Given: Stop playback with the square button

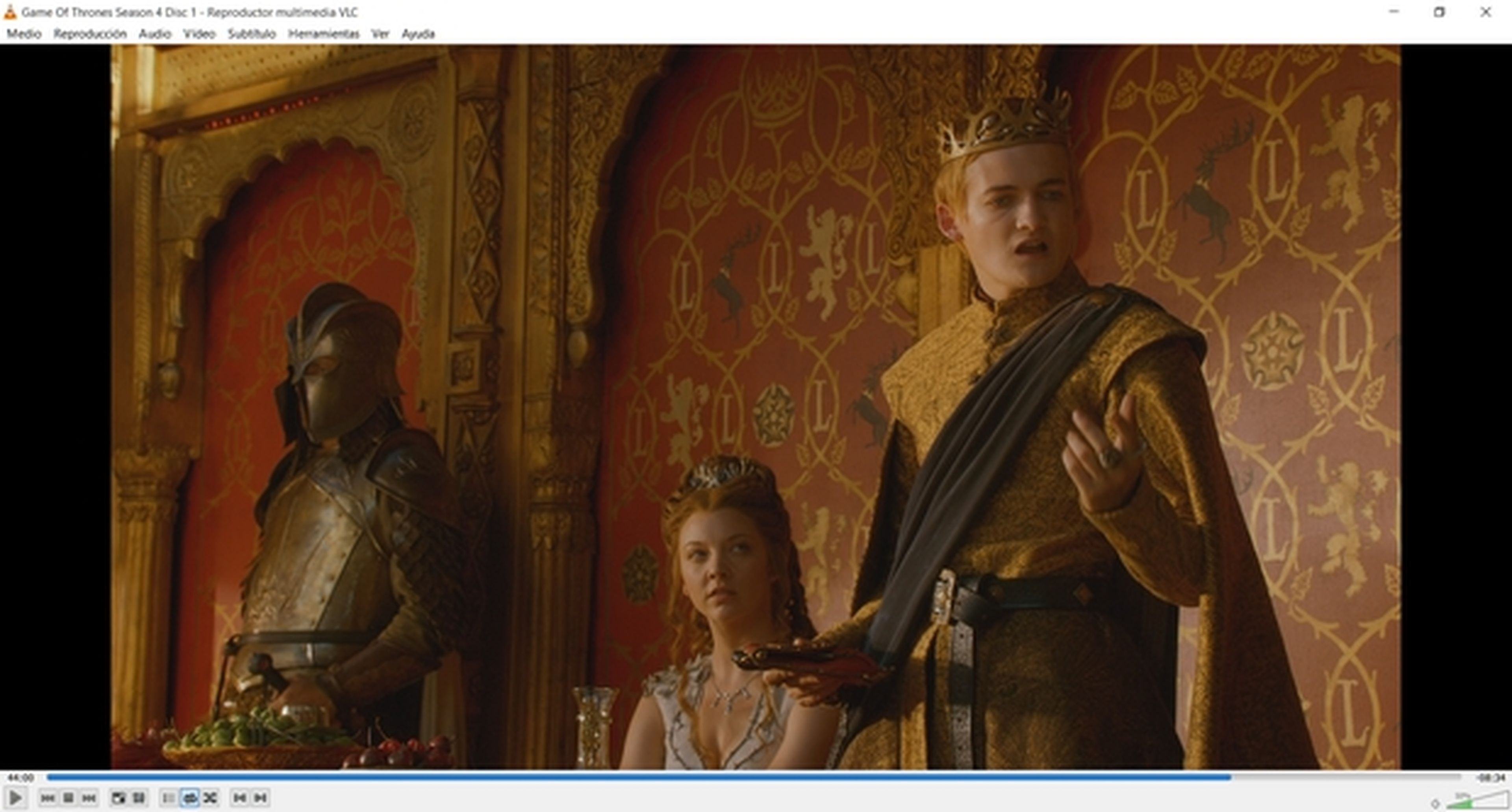Looking at the screenshot, I should [68, 798].
